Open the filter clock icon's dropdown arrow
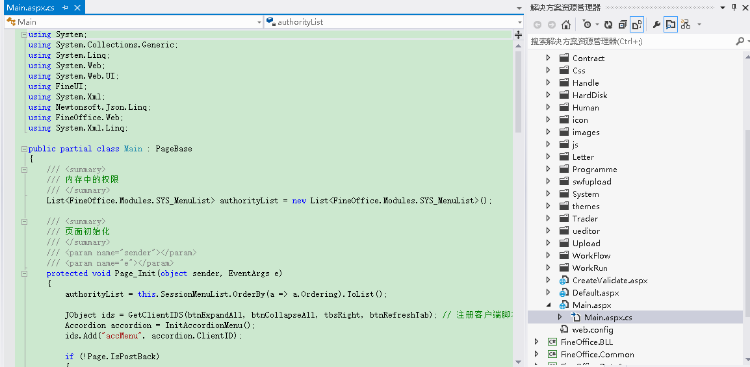The image size is (750, 367). point(597,24)
